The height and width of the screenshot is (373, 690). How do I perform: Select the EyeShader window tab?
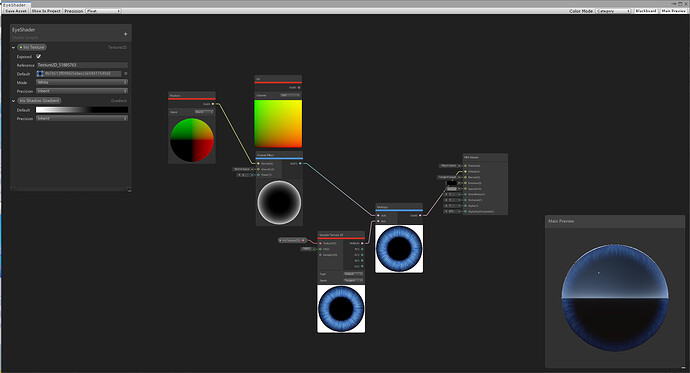[15, 5]
